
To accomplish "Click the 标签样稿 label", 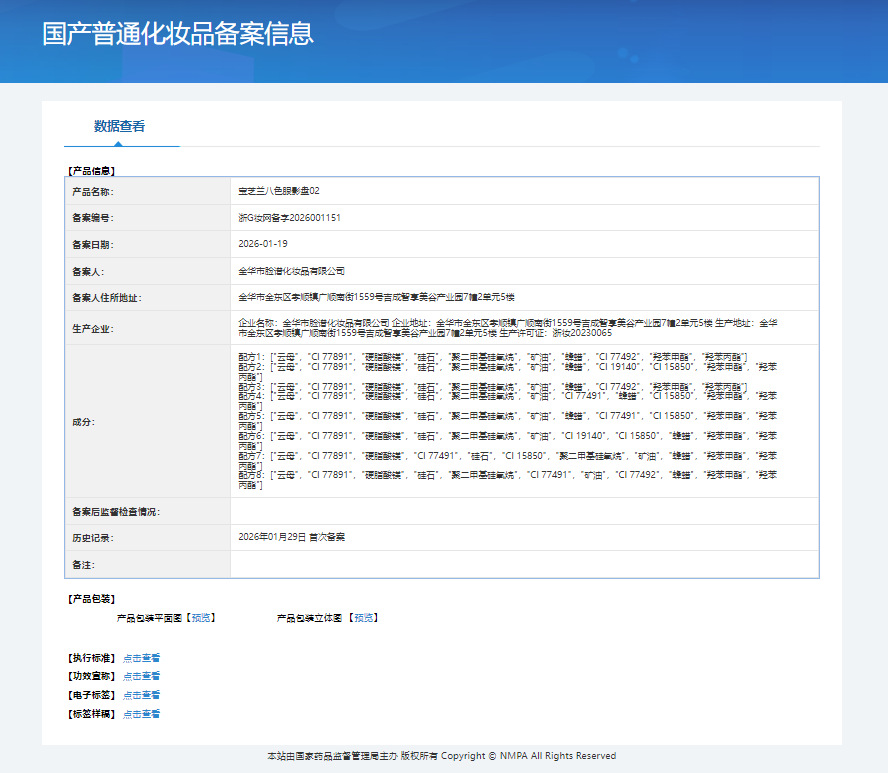I will (x=91, y=714).
